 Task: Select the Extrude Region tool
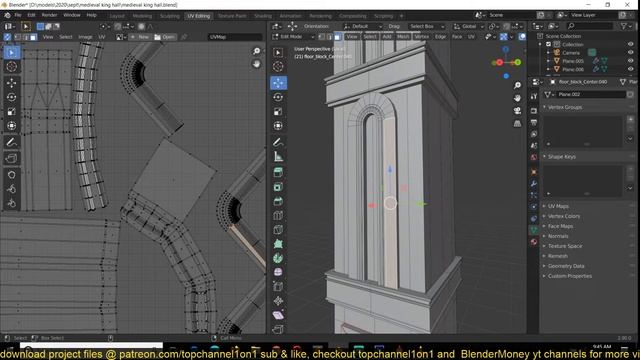pos(278,172)
